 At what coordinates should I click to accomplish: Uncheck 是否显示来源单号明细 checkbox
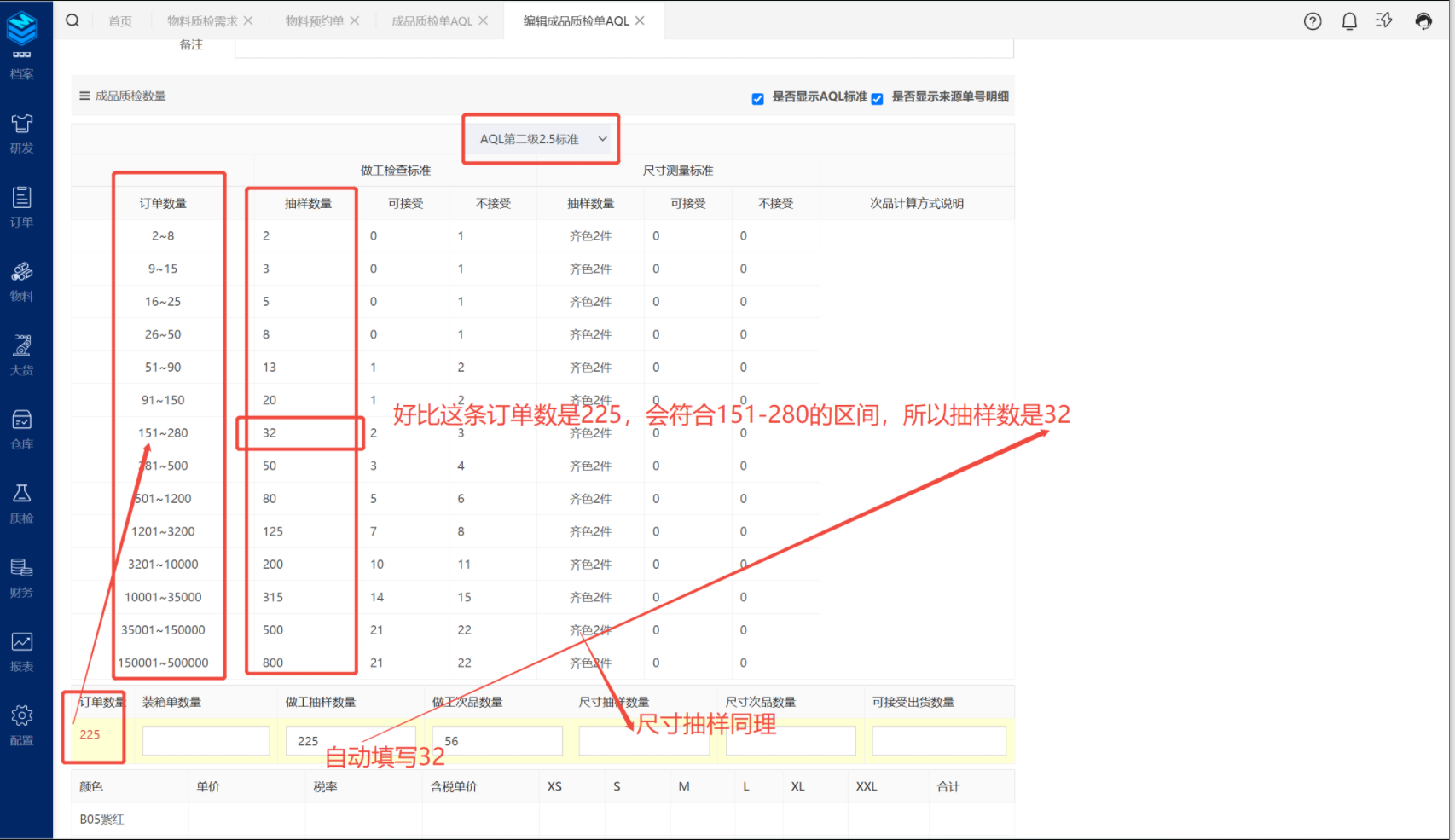pyautogui.click(x=877, y=99)
